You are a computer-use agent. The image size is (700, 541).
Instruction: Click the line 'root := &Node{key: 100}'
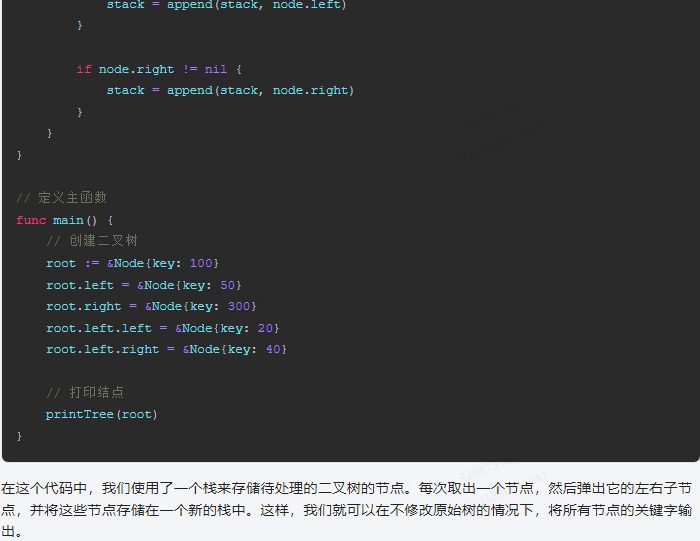pyautogui.click(x=133, y=263)
